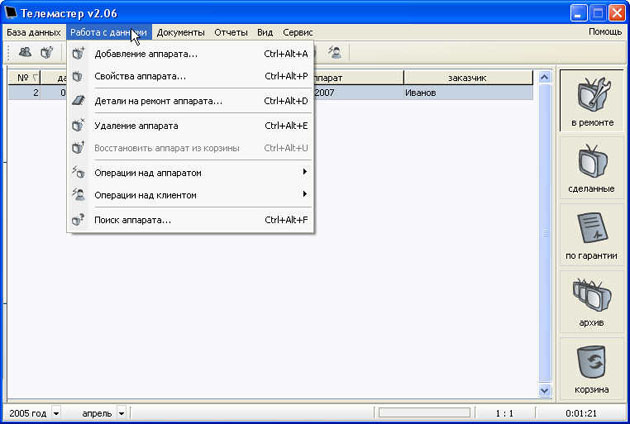The image size is (630, 424).
Task: Click the scroll-down arrow of the table scrollbar
Action: (545, 391)
